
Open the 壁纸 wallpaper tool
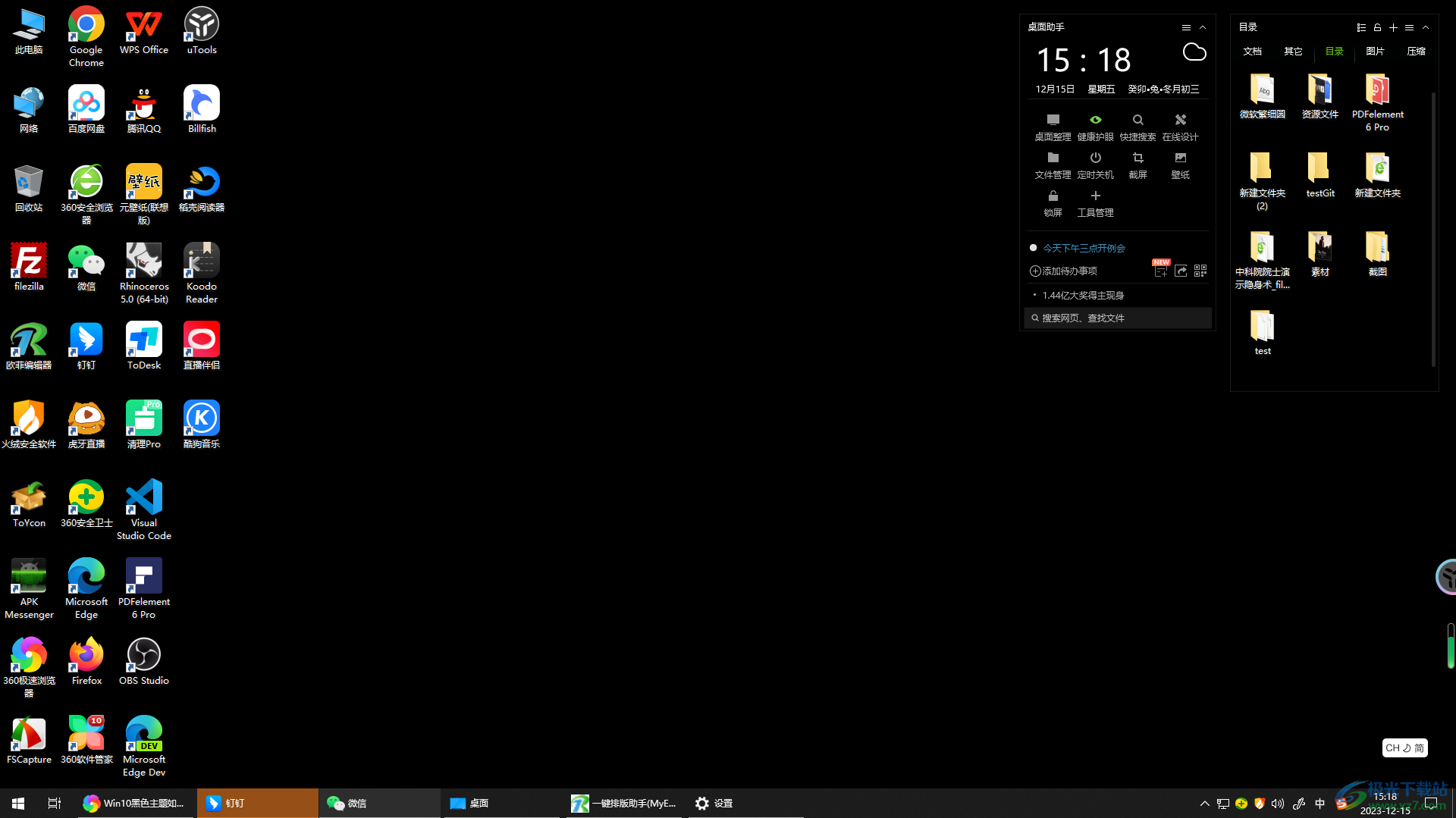pos(1180,164)
